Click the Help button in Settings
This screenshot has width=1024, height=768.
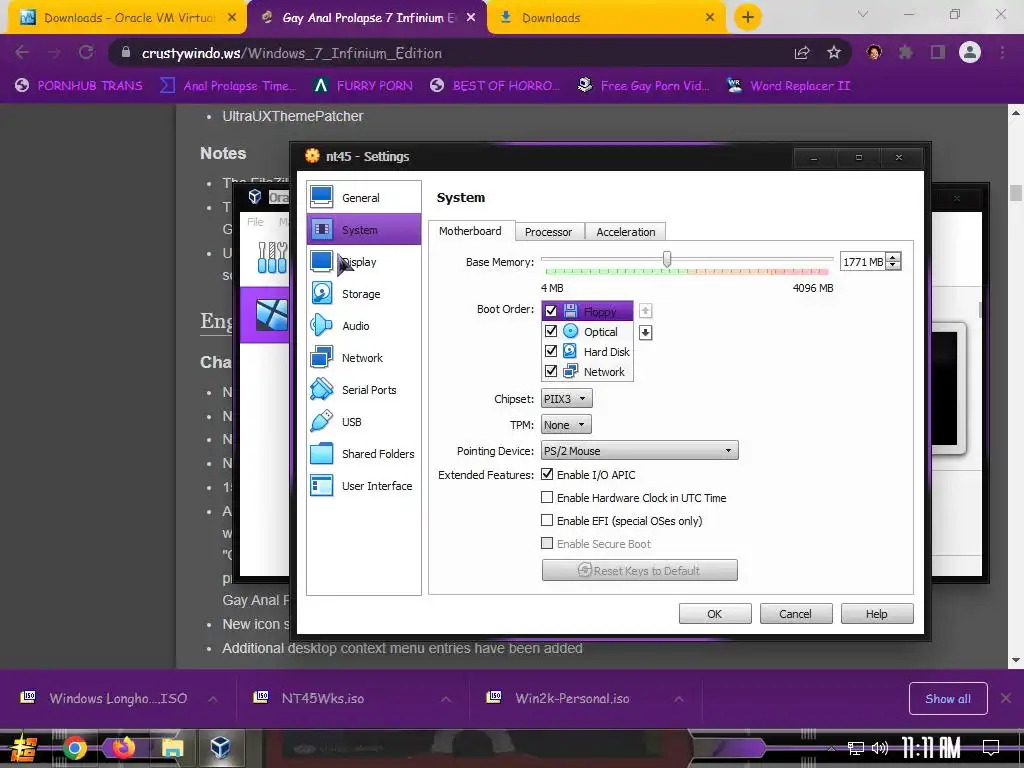(x=876, y=614)
